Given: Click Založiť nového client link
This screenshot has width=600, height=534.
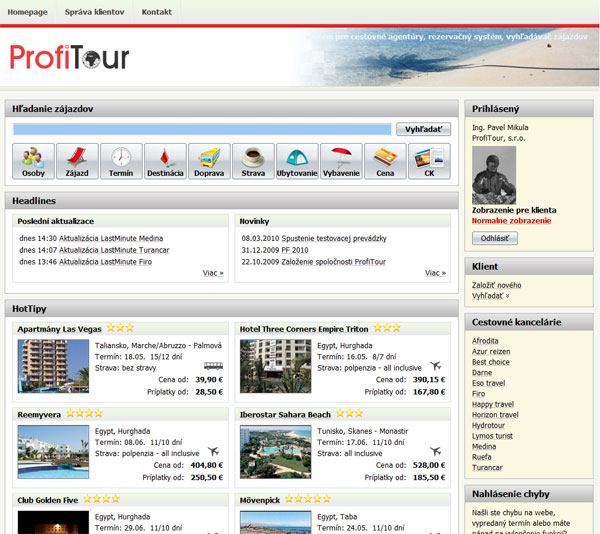Looking at the screenshot, I should click(x=496, y=285).
